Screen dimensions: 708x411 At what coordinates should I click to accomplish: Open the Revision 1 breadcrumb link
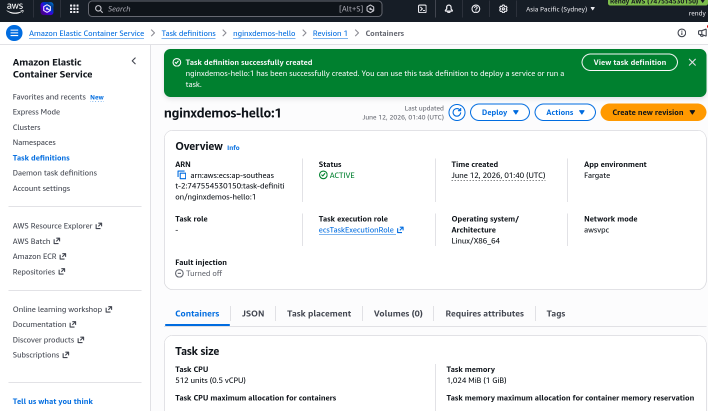pyautogui.click(x=330, y=33)
